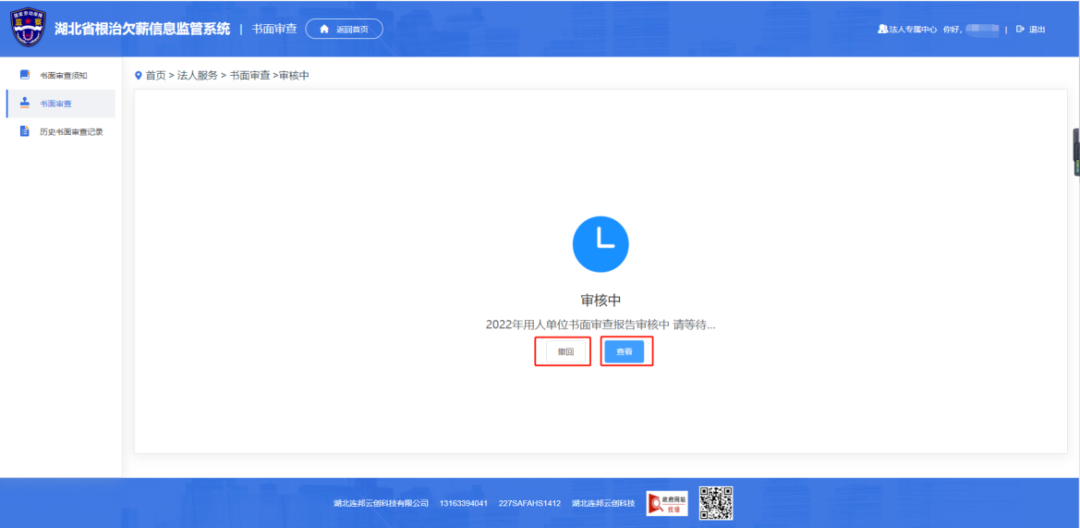Screen dimensions: 1080x528
Task: Click the system shield logo in header
Action: [28, 28]
